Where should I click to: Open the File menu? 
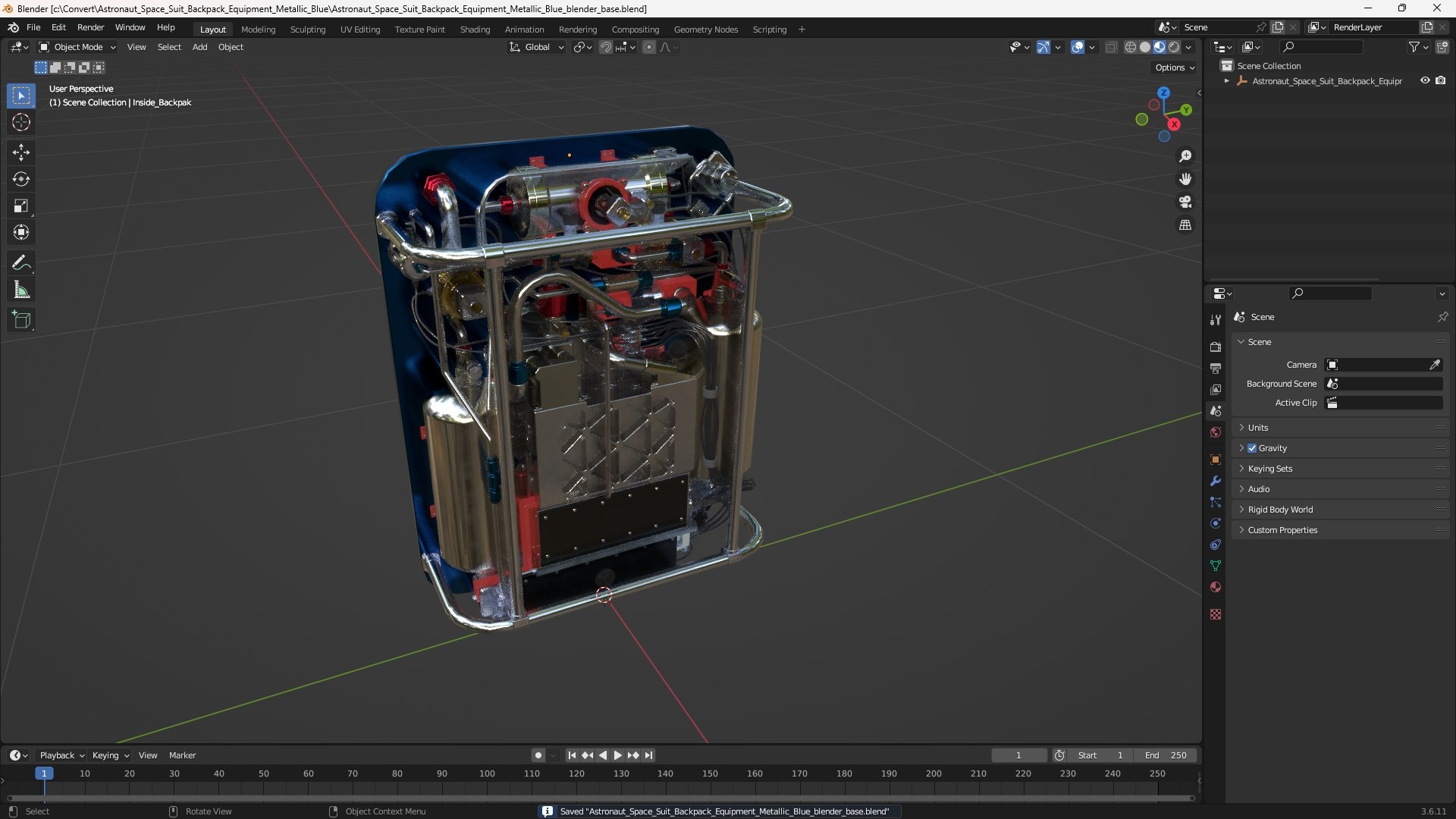tap(33, 27)
